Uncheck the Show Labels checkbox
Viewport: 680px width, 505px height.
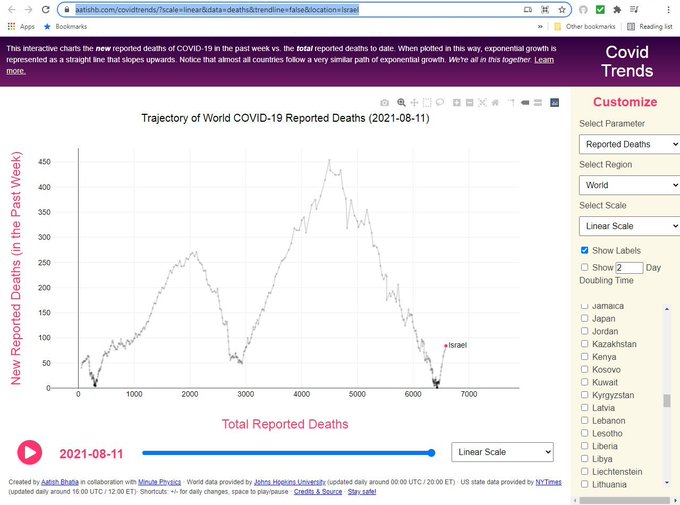coord(584,250)
